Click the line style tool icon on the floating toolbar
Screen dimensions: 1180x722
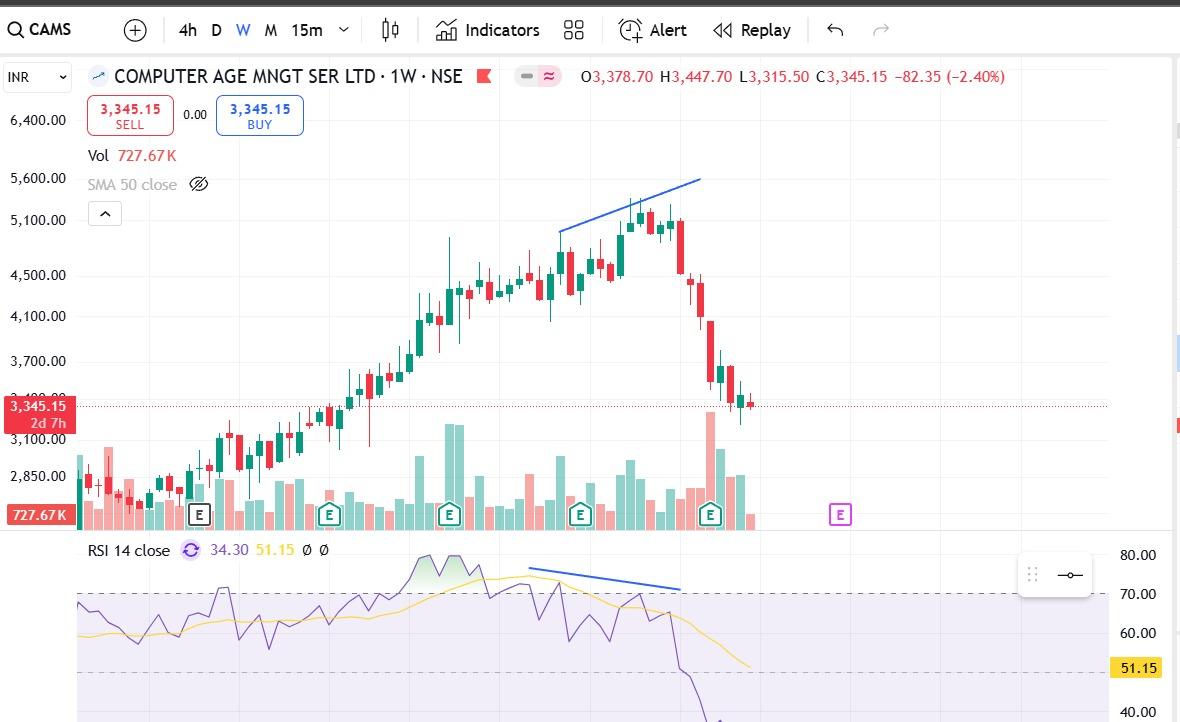tap(1069, 575)
